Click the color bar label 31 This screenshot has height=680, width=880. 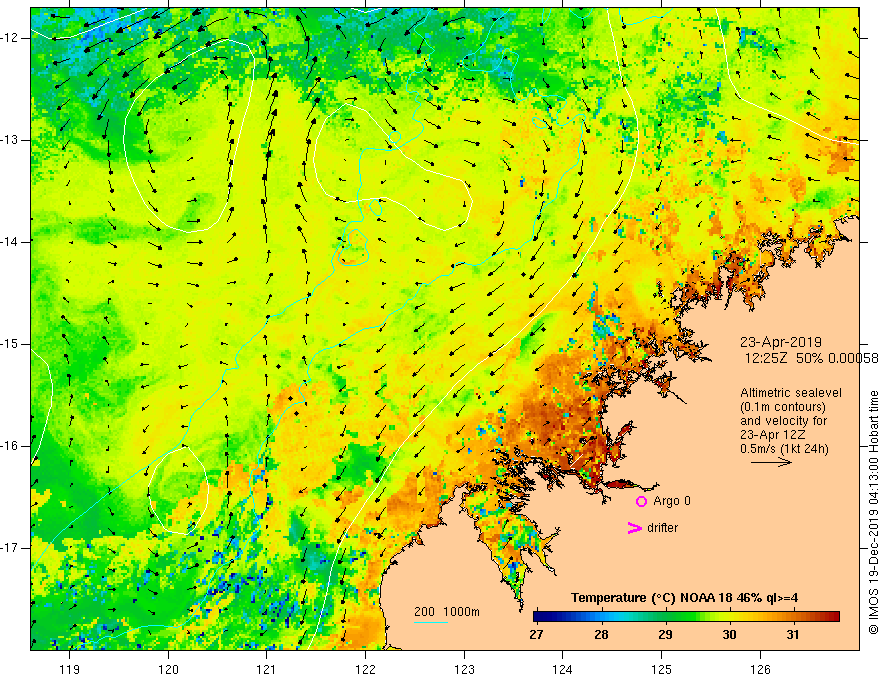coord(792,635)
